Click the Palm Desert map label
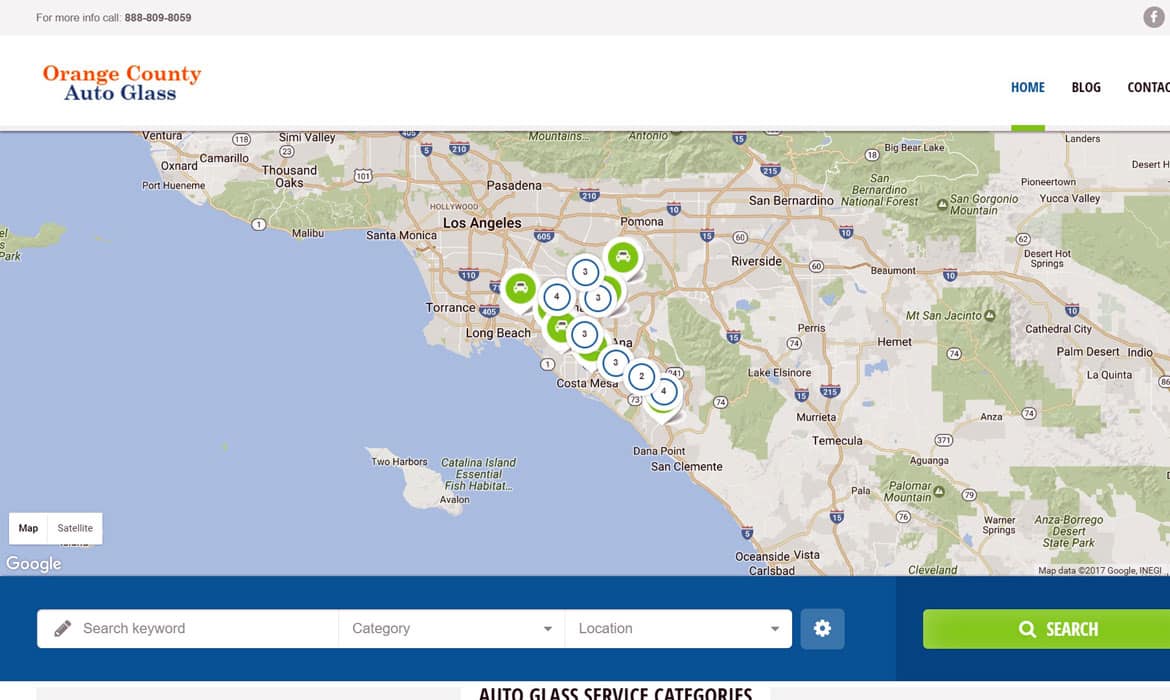Viewport: 1170px width, 700px height. point(1088,351)
